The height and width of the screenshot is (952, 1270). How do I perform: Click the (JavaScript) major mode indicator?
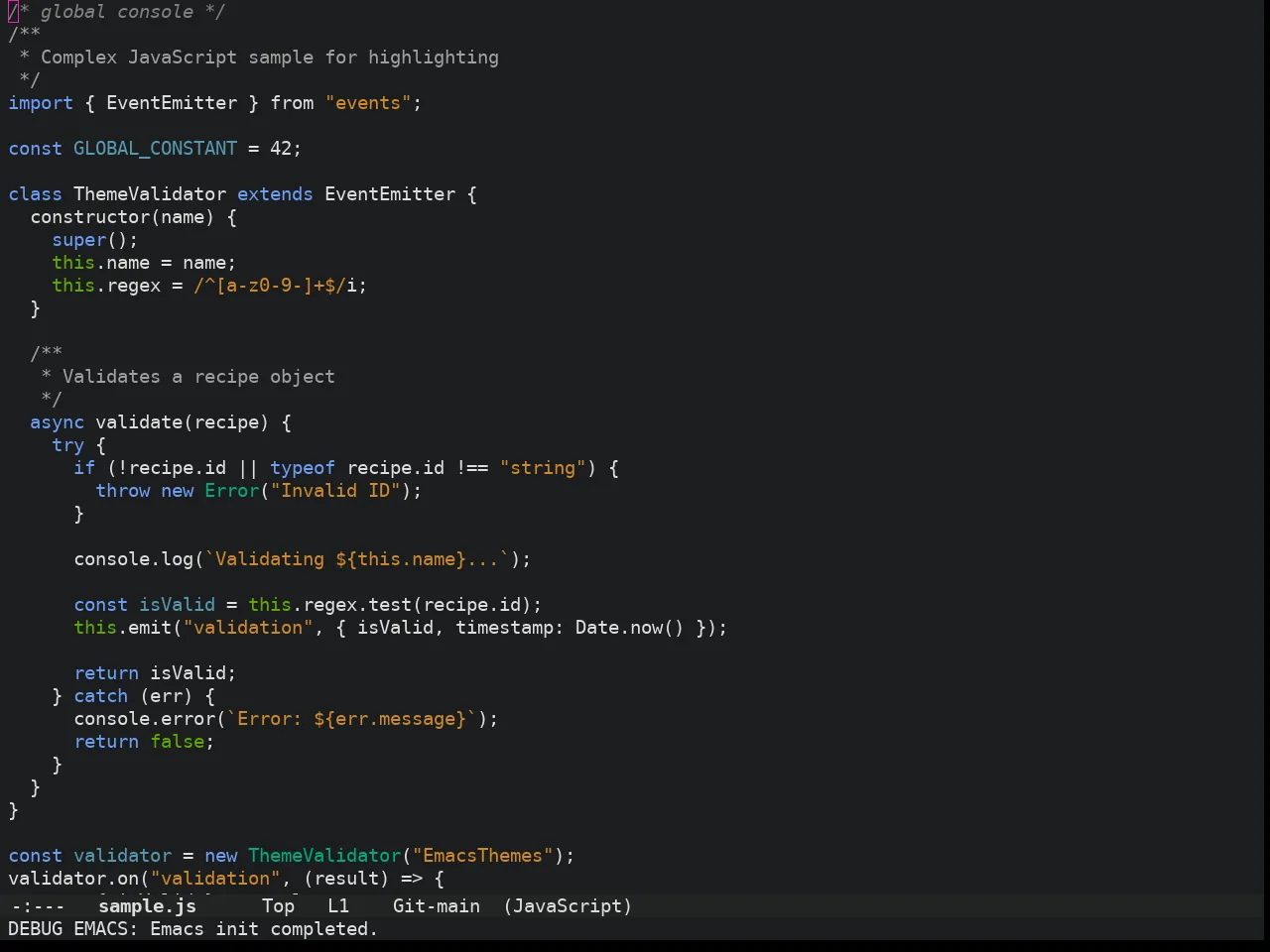pos(568,906)
